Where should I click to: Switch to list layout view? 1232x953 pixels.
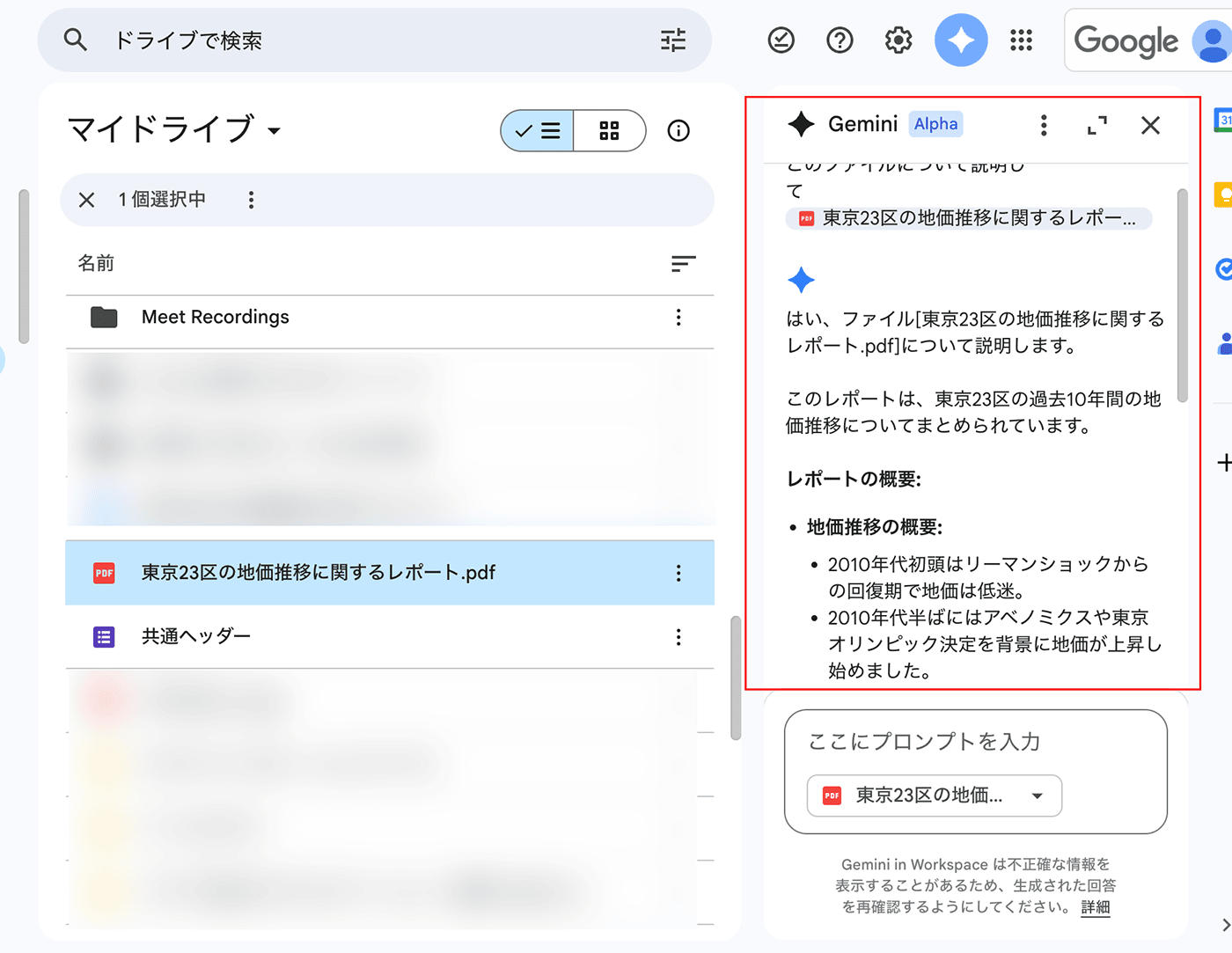point(537,131)
